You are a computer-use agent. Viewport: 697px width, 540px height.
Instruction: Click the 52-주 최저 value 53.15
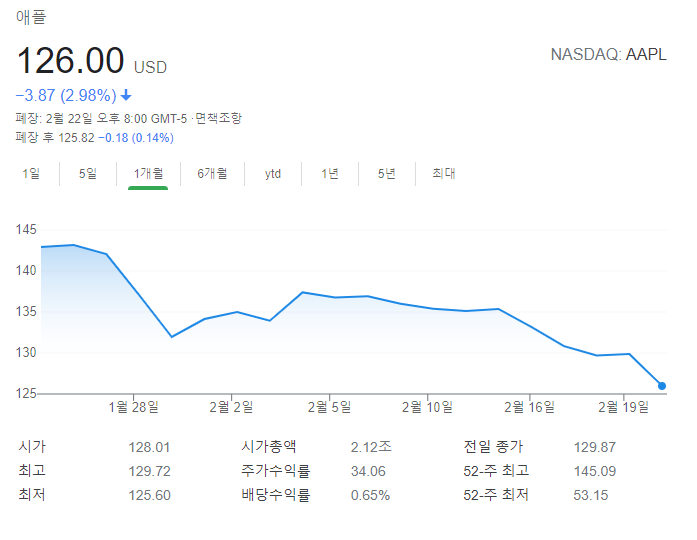591,495
